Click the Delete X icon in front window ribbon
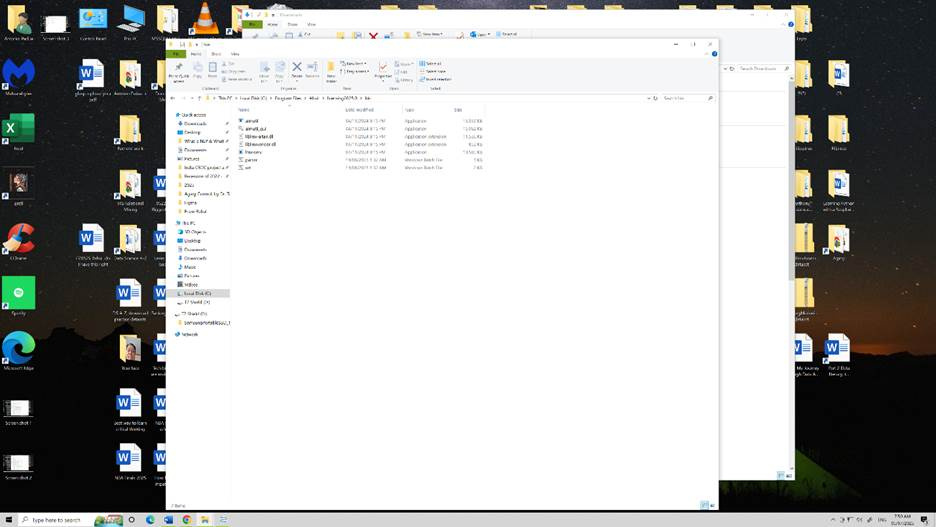This screenshot has height=527, width=936. pos(297,67)
